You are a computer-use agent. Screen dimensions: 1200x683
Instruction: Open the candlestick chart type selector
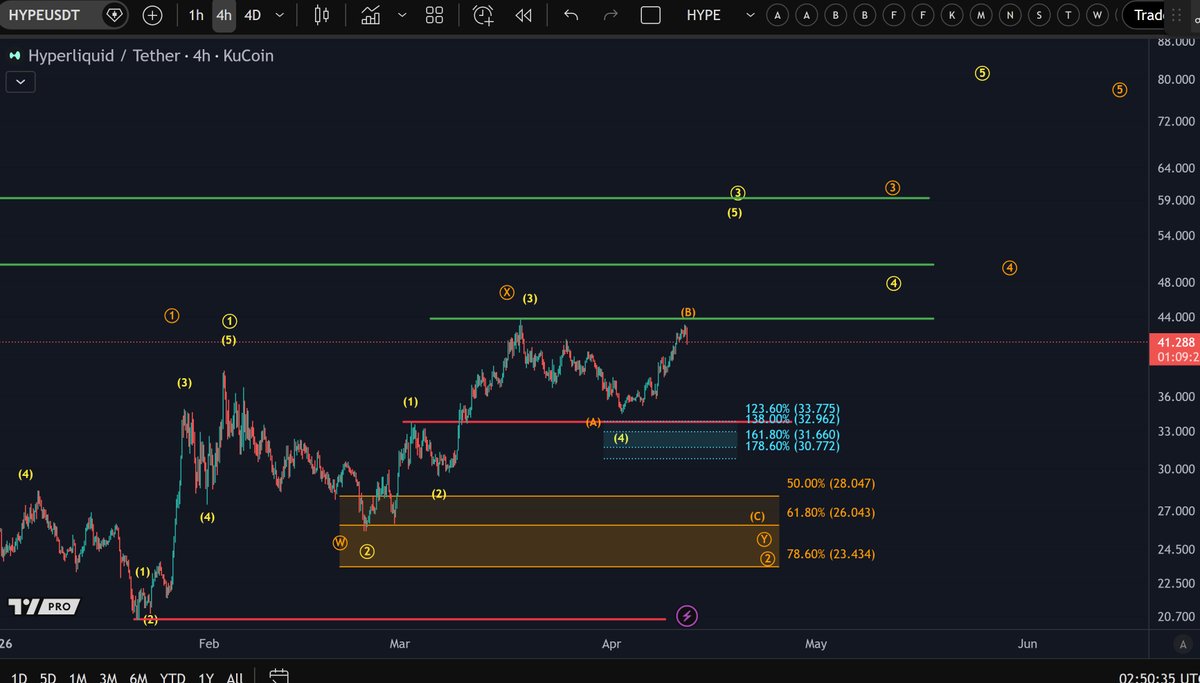pyautogui.click(x=321, y=15)
